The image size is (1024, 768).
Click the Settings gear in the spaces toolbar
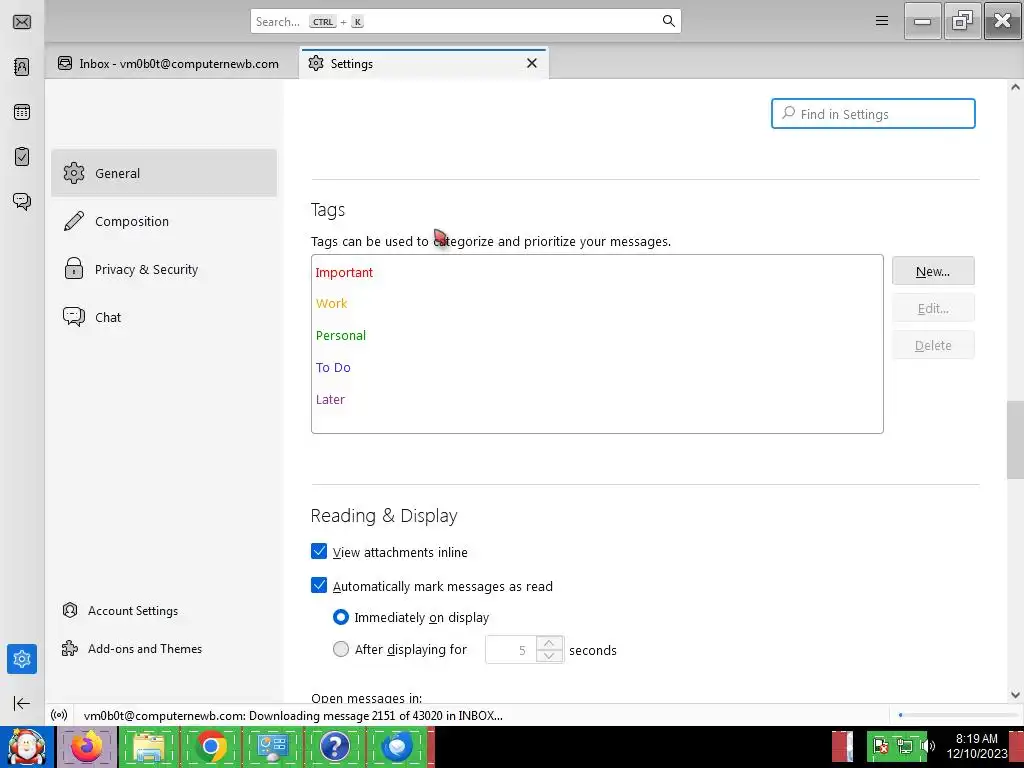(22, 659)
